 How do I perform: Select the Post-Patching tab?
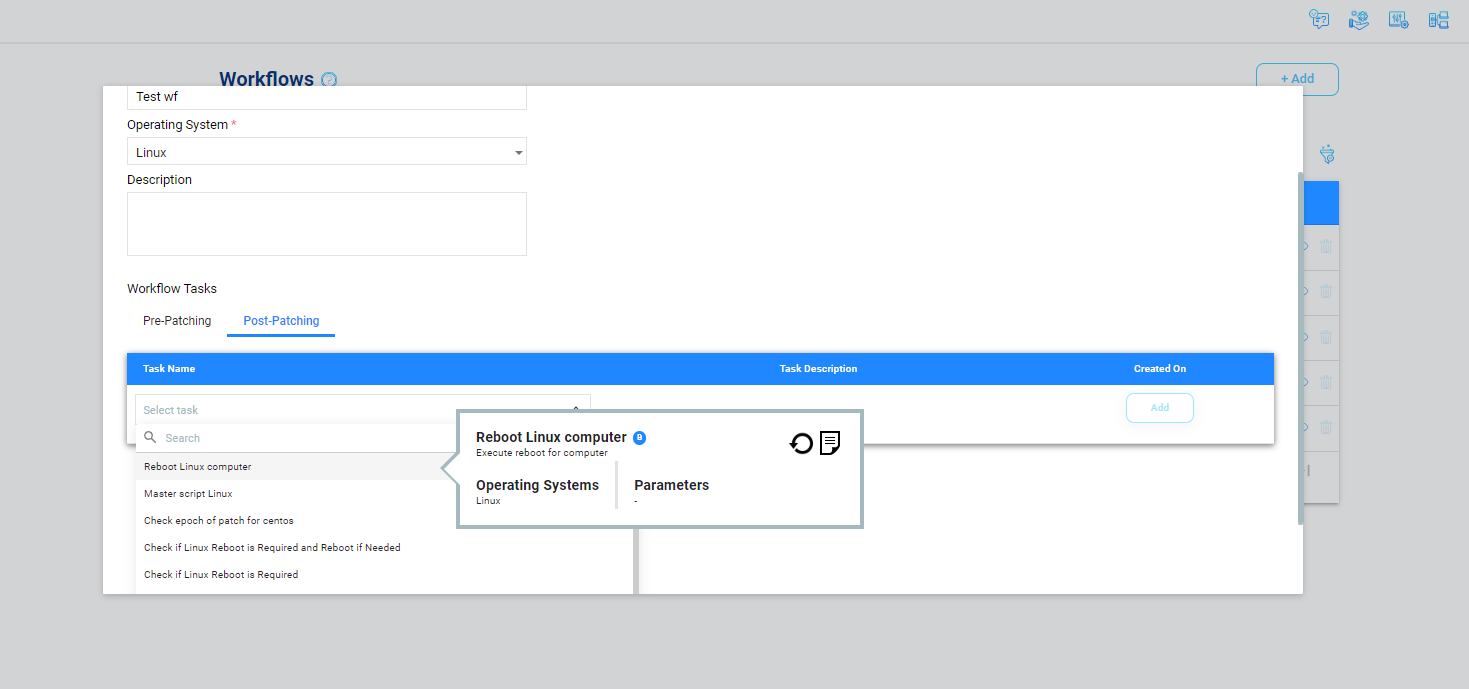pyautogui.click(x=281, y=321)
